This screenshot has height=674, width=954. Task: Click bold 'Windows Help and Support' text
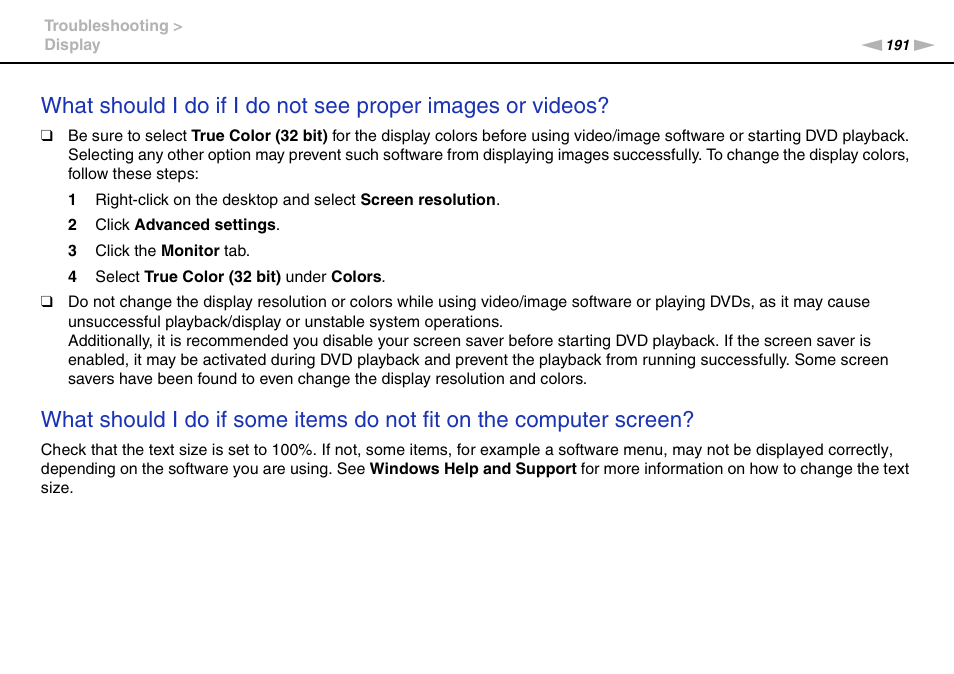click(x=473, y=469)
